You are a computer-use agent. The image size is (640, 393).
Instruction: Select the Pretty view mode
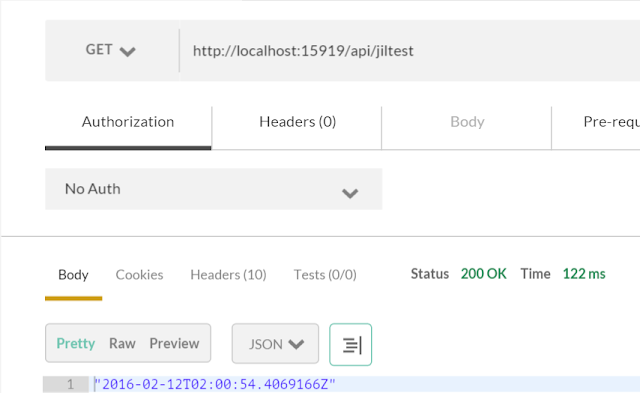pyautogui.click(x=76, y=344)
